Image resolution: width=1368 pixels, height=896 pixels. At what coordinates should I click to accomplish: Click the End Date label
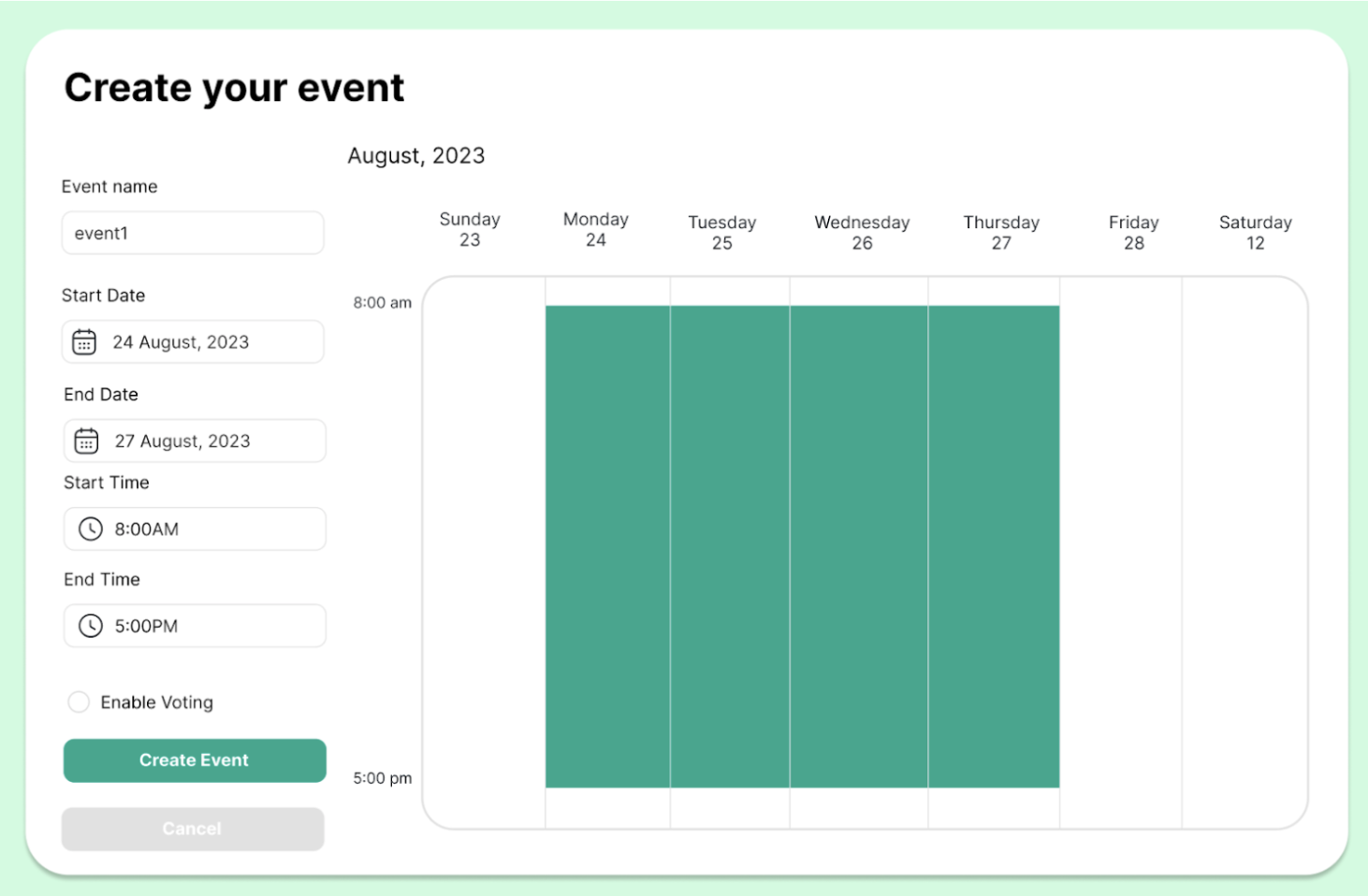[x=101, y=395]
